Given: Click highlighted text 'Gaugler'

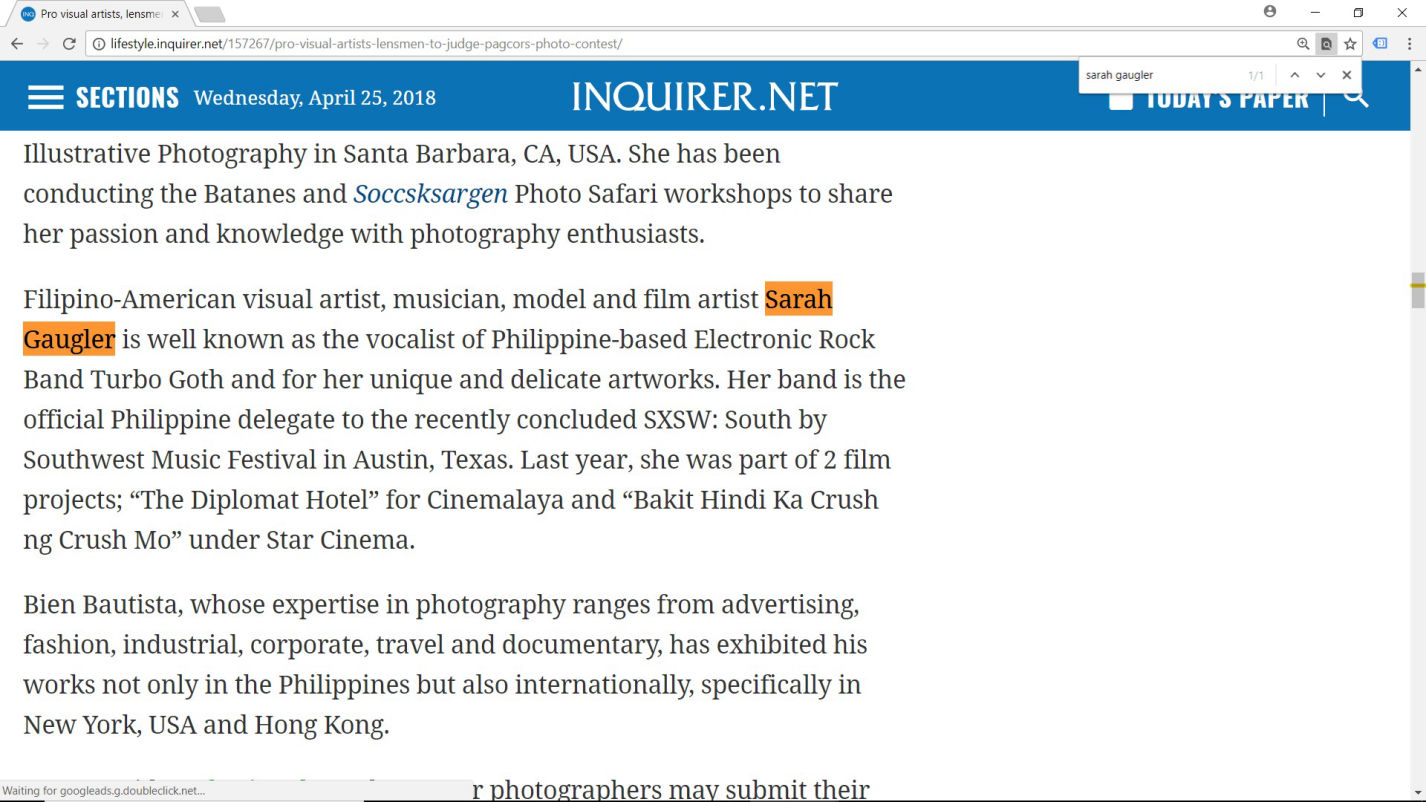Looking at the screenshot, I should pyautogui.click(x=69, y=339).
